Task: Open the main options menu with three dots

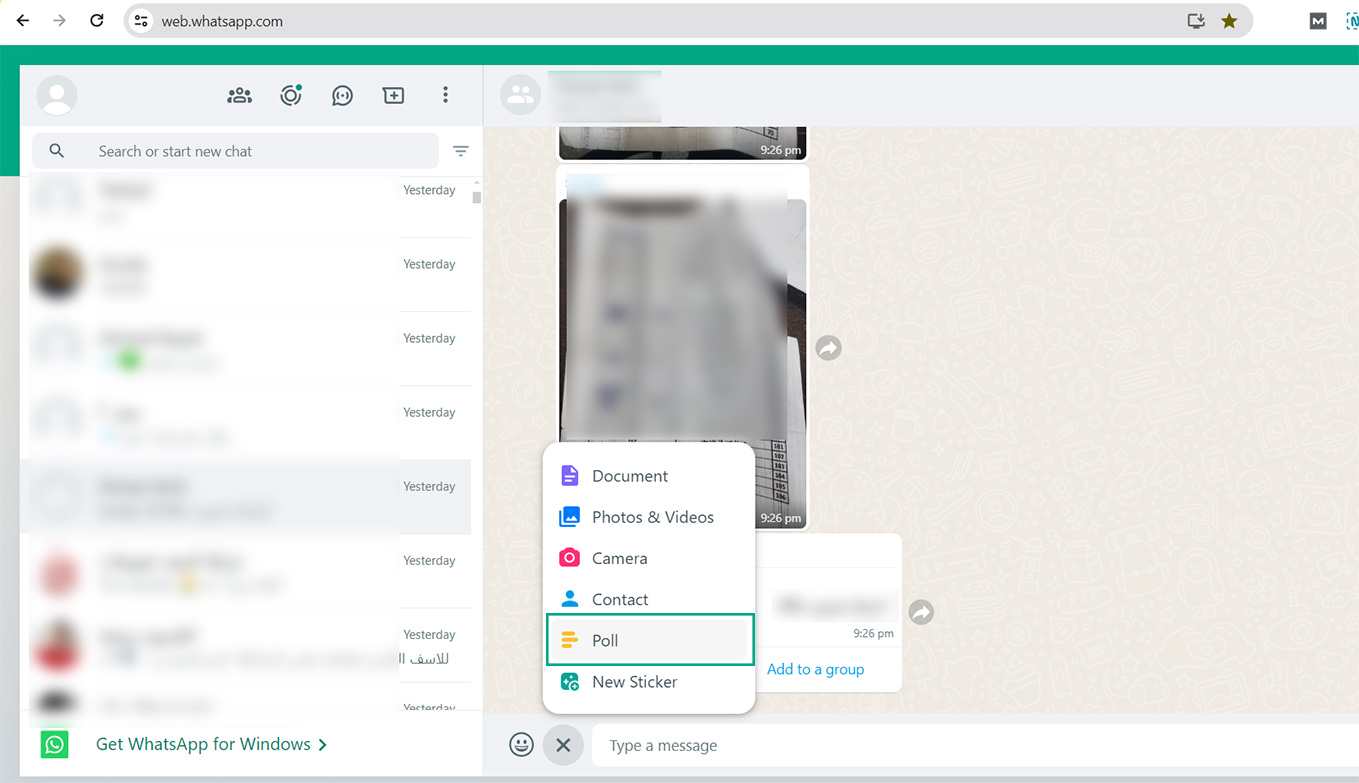Action: 445,94
